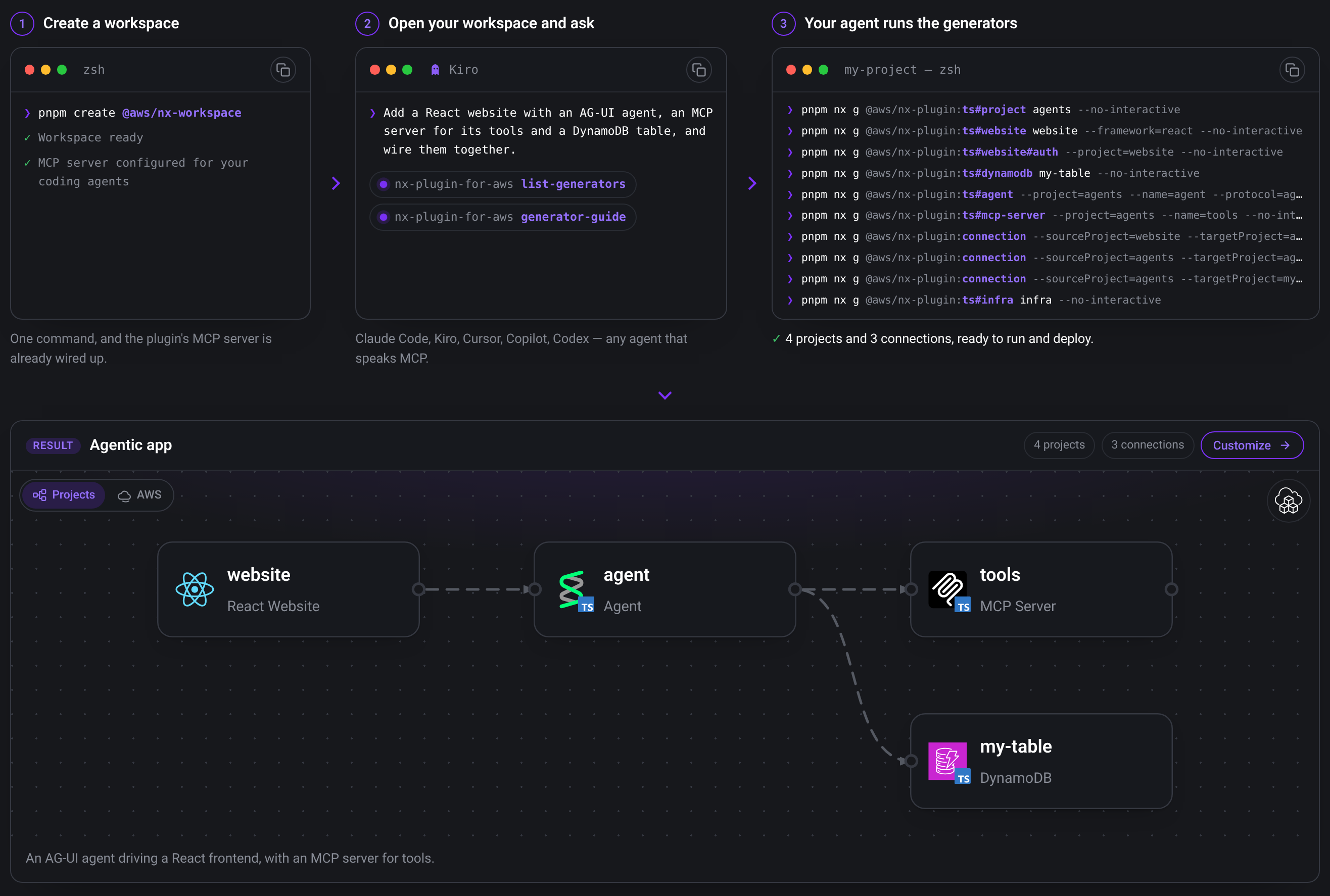Click the Kiro ghost icon
1330x896 pixels.
coord(435,70)
